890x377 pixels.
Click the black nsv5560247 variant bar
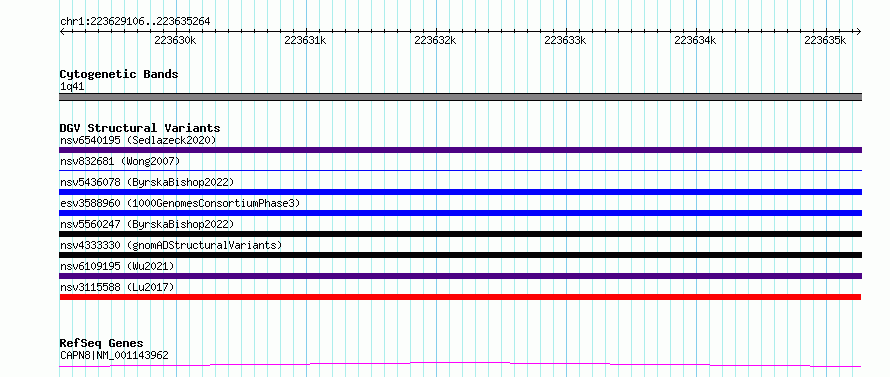460,234
